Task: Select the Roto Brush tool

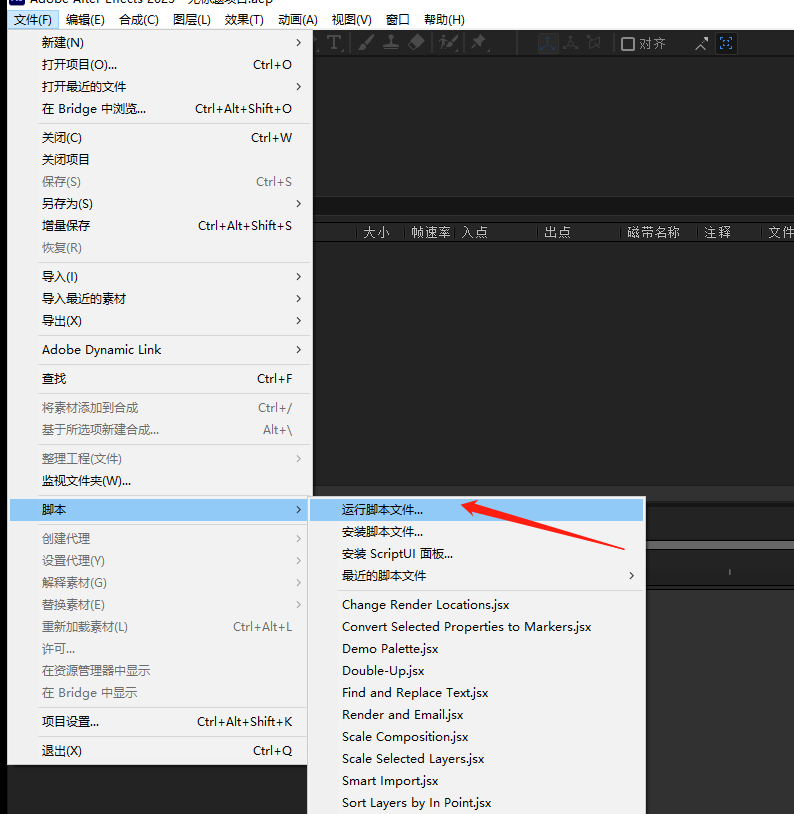Action: [x=448, y=43]
